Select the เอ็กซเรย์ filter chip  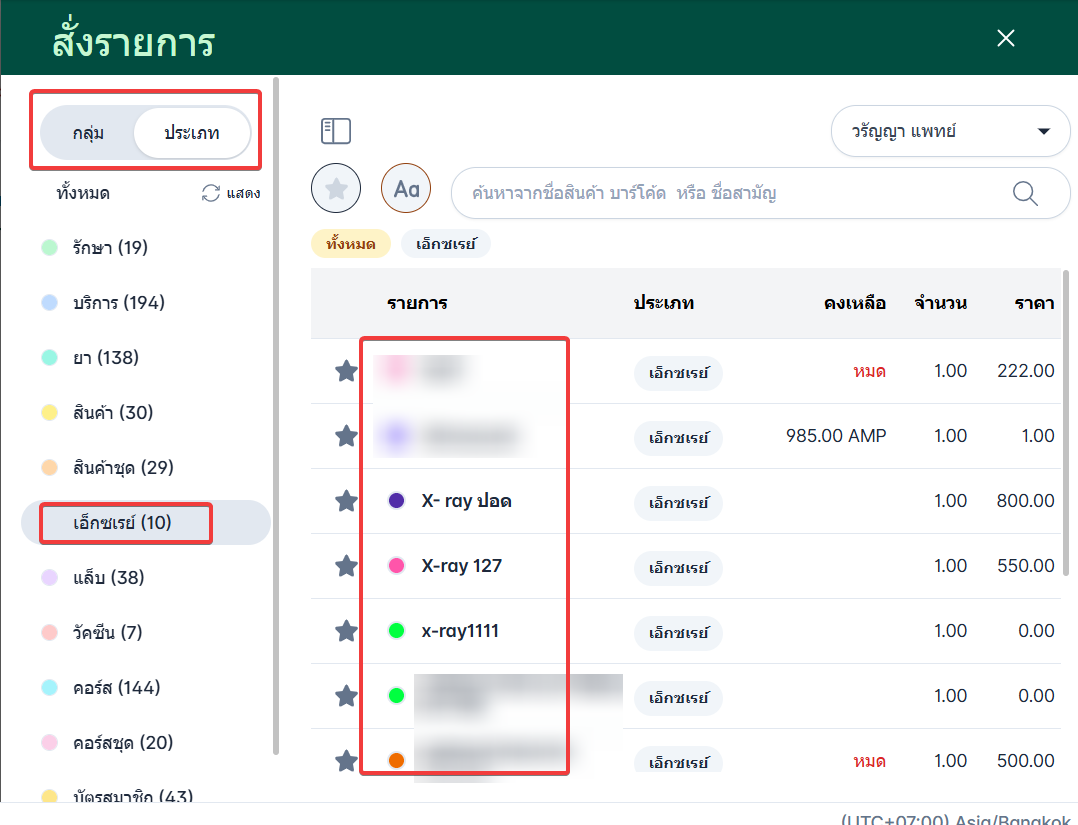(x=446, y=244)
